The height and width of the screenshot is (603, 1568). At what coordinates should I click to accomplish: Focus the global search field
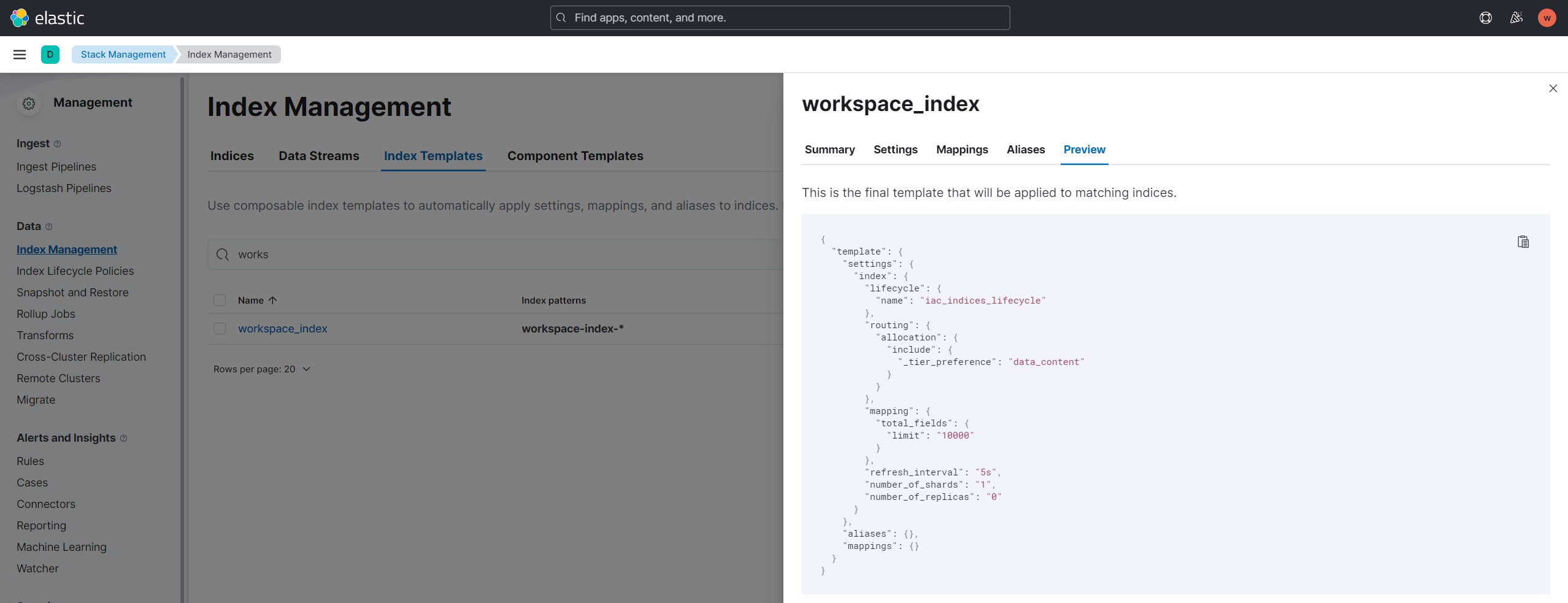780,18
